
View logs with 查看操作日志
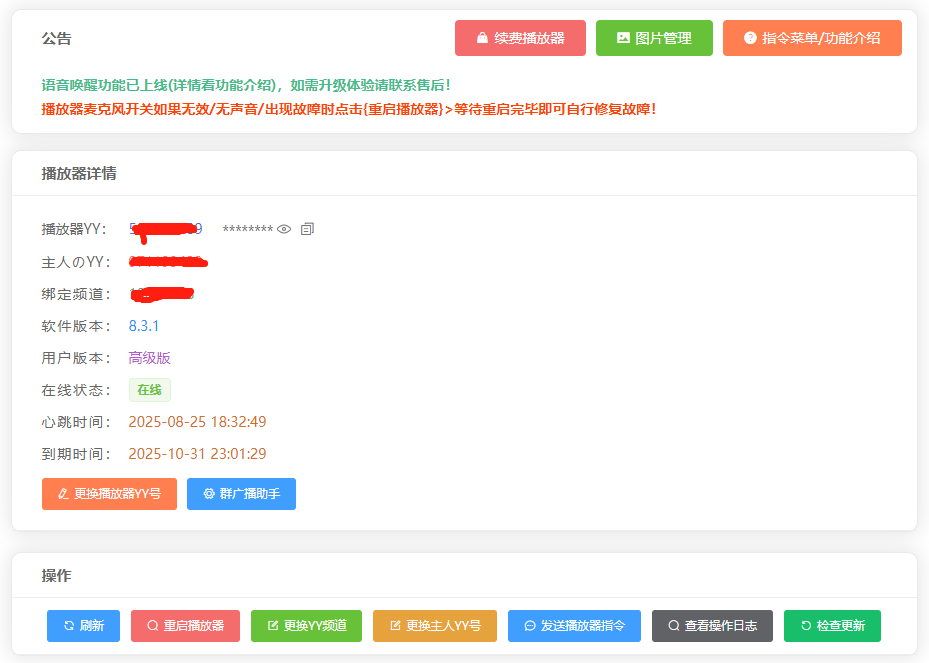712,626
